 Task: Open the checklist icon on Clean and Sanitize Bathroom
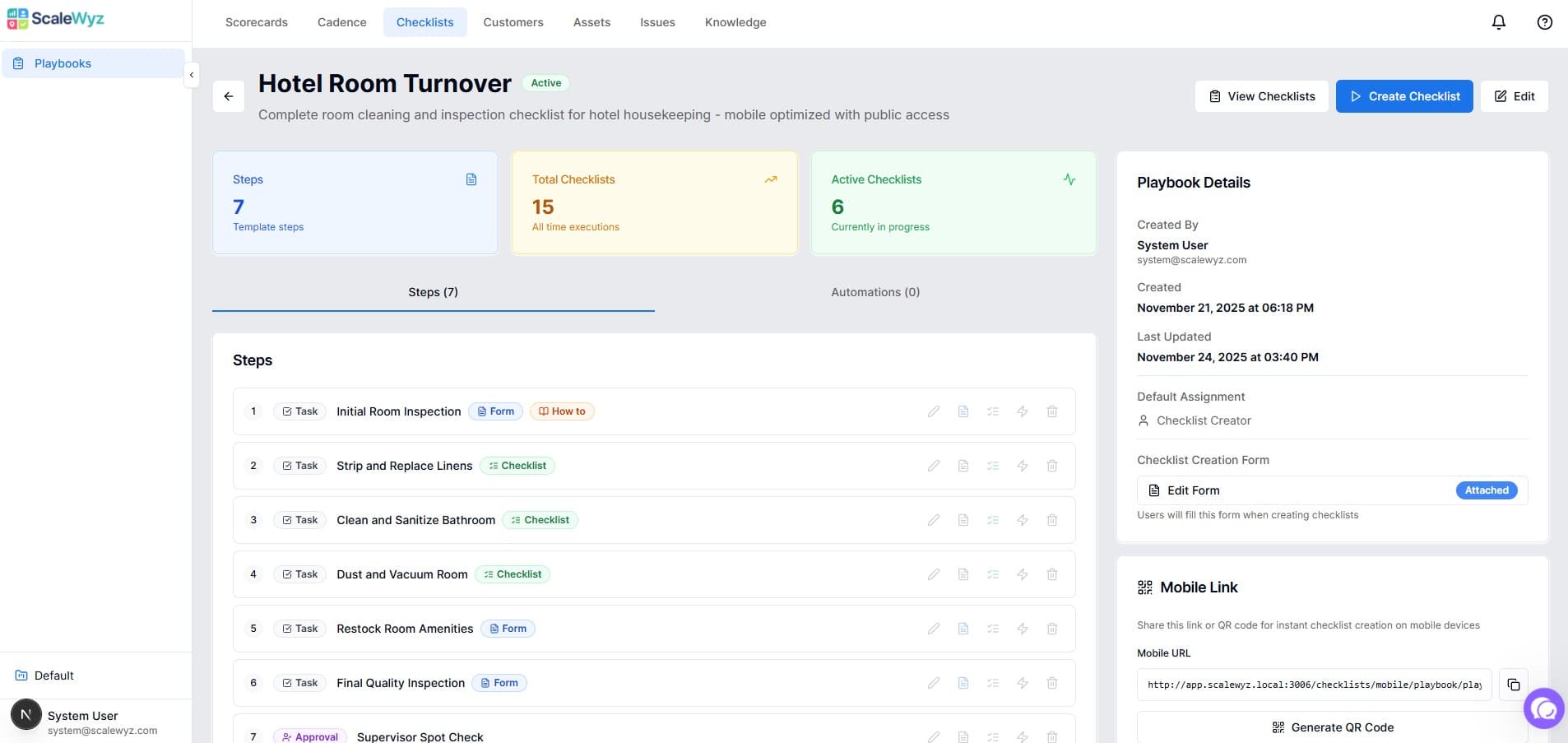pyautogui.click(x=993, y=520)
